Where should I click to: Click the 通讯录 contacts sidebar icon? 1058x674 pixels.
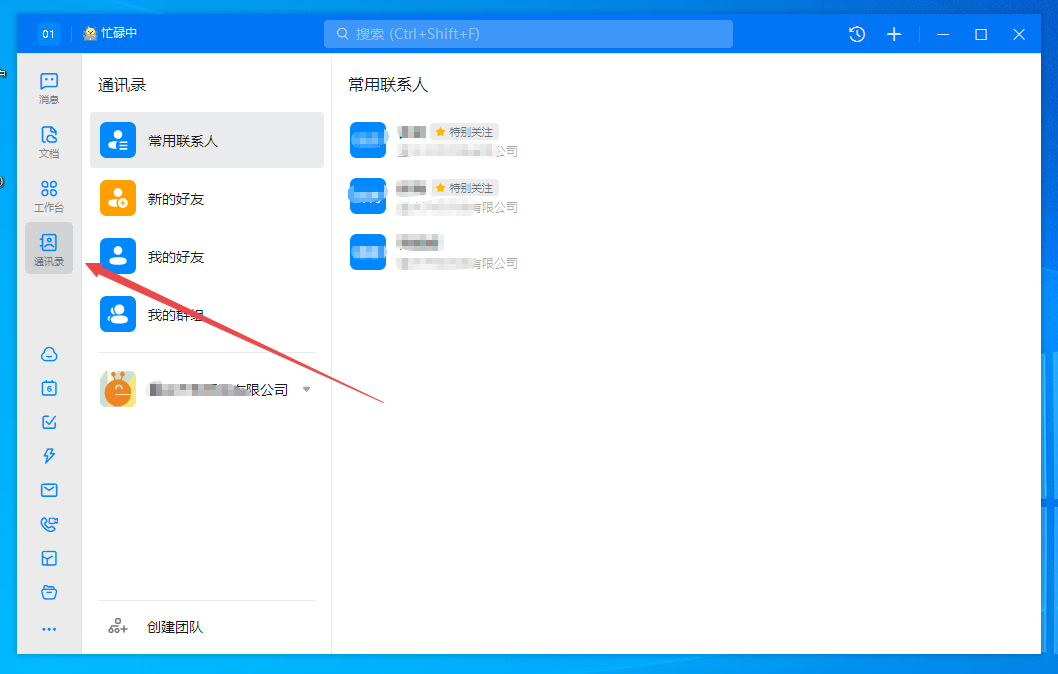point(49,249)
